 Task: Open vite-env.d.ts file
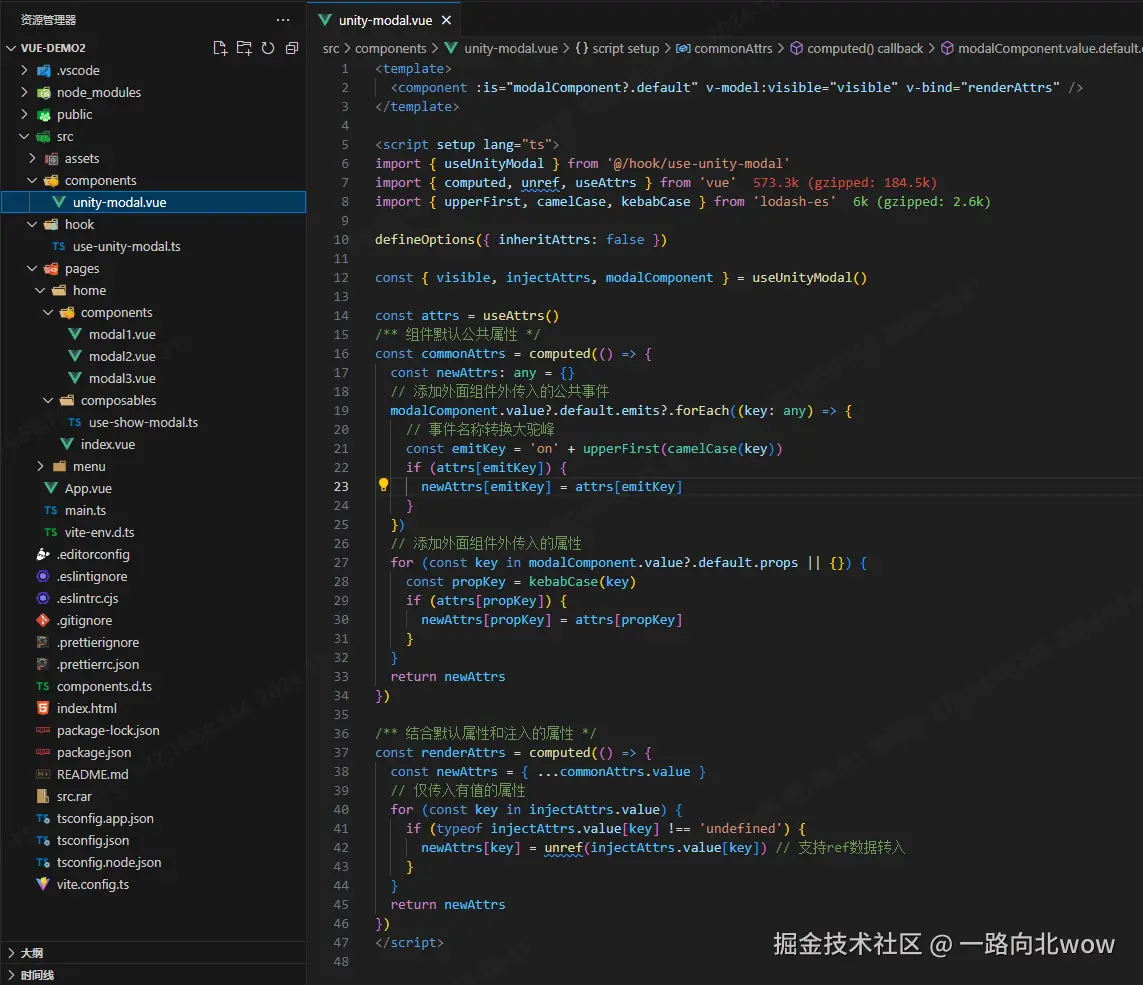(153, 532)
